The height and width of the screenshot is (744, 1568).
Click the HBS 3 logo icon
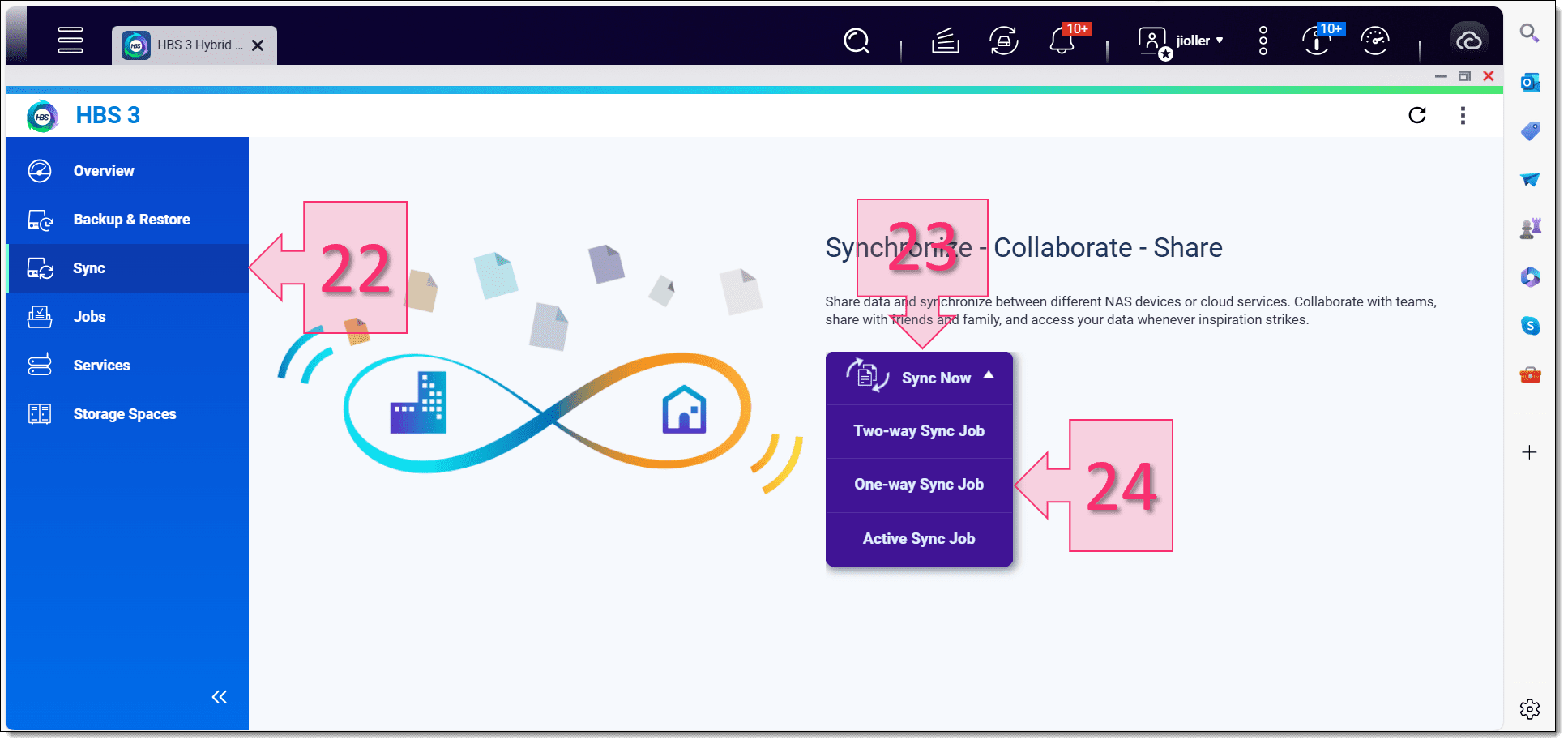[x=42, y=117]
